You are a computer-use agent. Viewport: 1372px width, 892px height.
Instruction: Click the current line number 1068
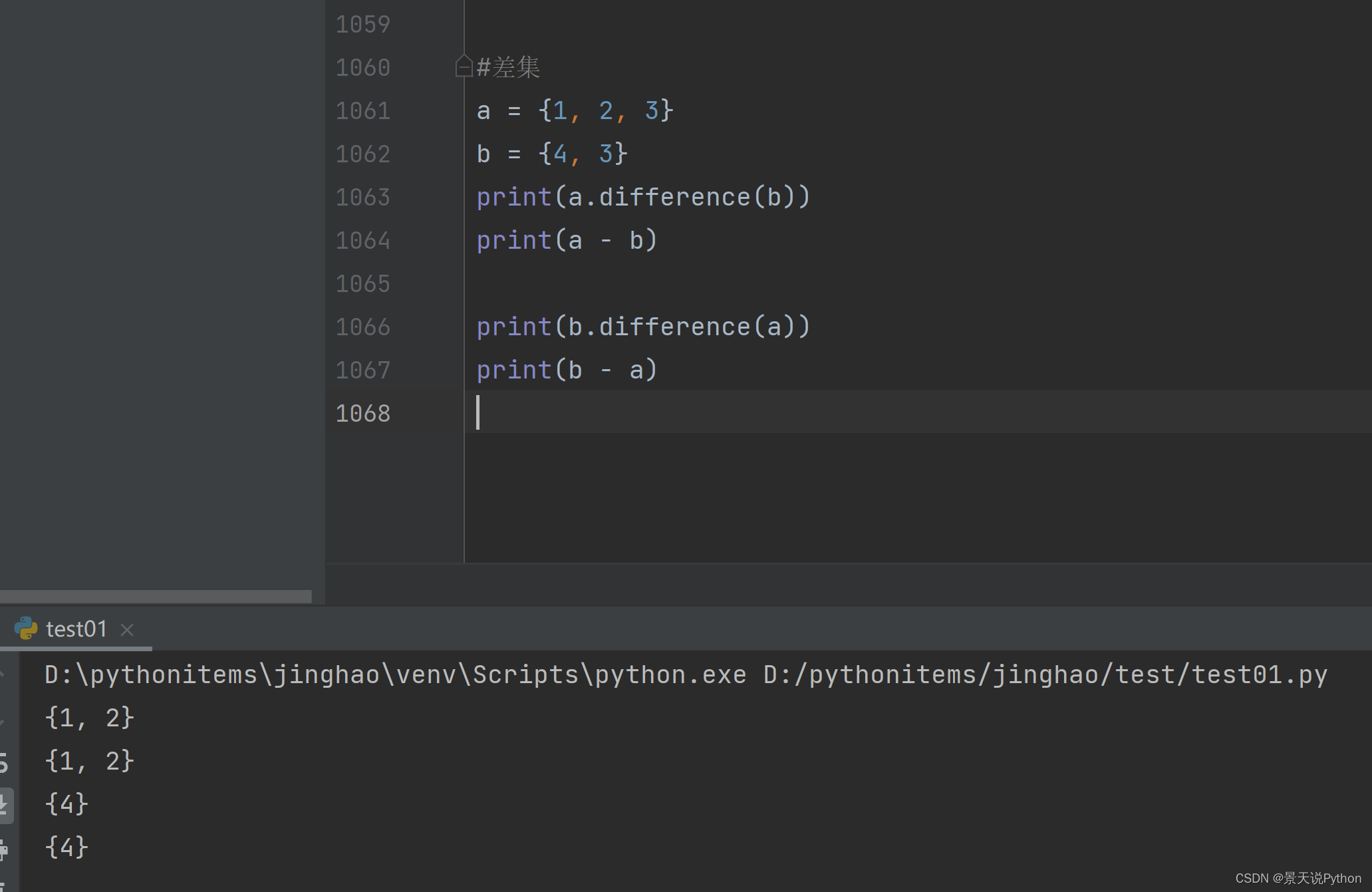362,414
